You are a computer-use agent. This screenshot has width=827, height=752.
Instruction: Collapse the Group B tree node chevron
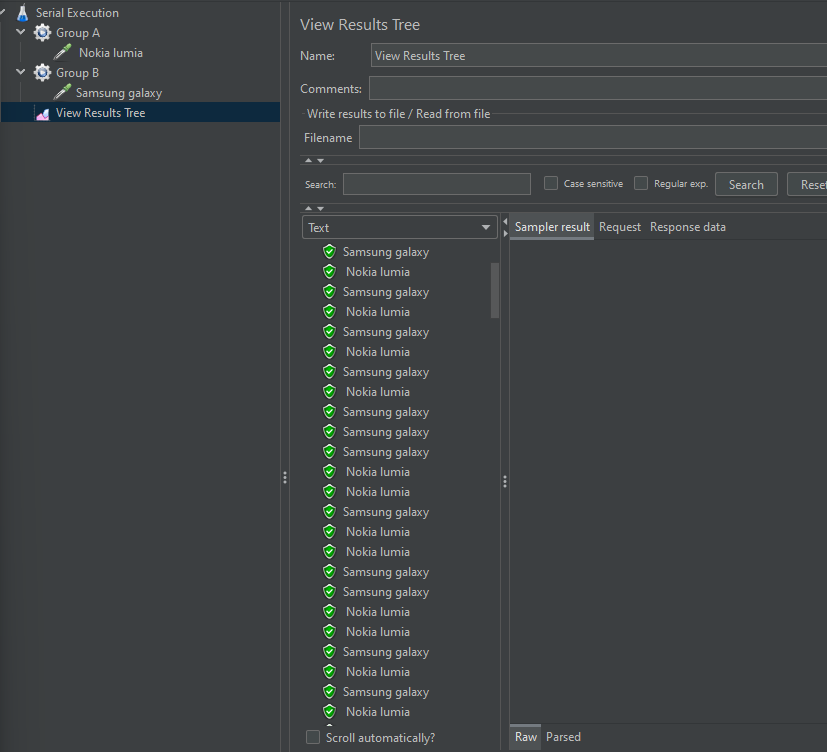coord(21,72)
